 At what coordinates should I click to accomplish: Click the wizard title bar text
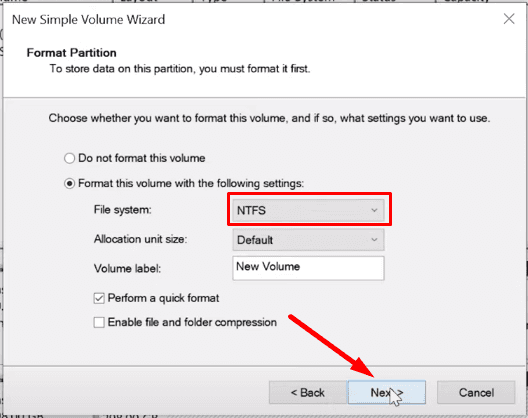89,20
